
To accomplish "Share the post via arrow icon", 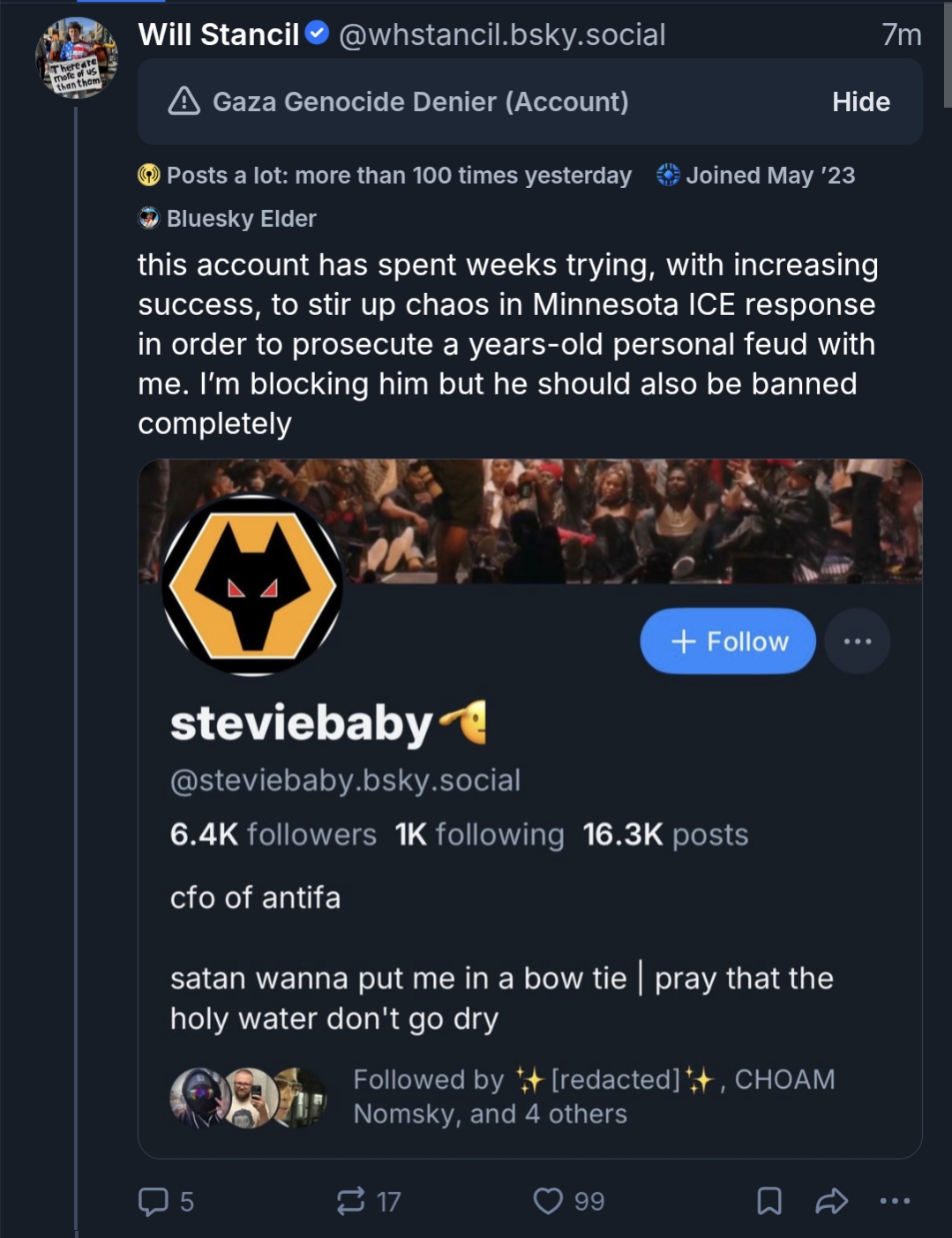I will click(831, 1201).
